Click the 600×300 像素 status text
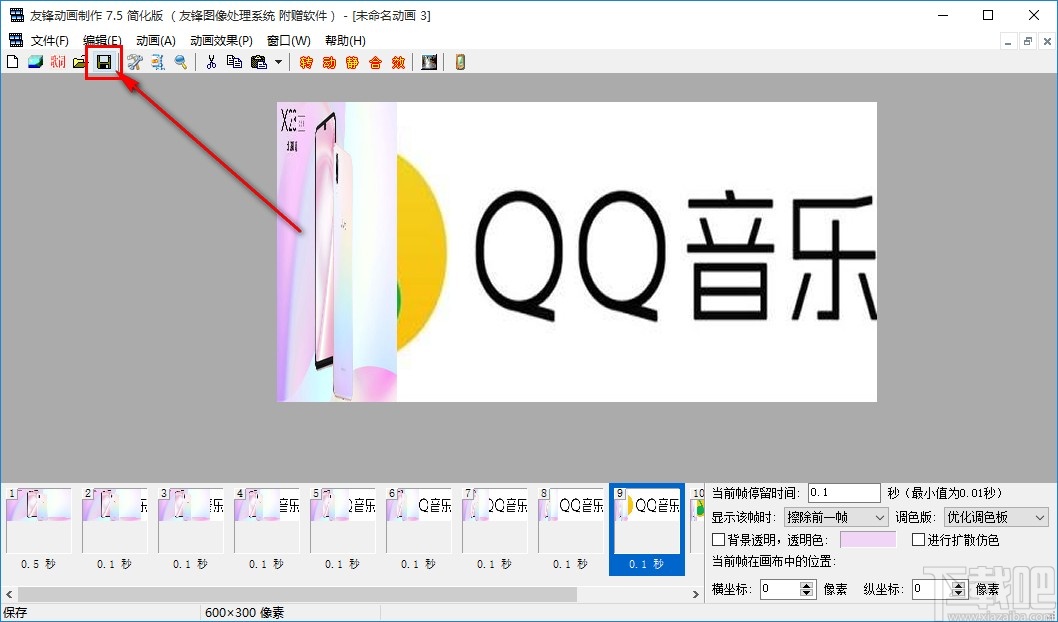The width and height of the screenshot is (1058, 622). coord(244,613)
